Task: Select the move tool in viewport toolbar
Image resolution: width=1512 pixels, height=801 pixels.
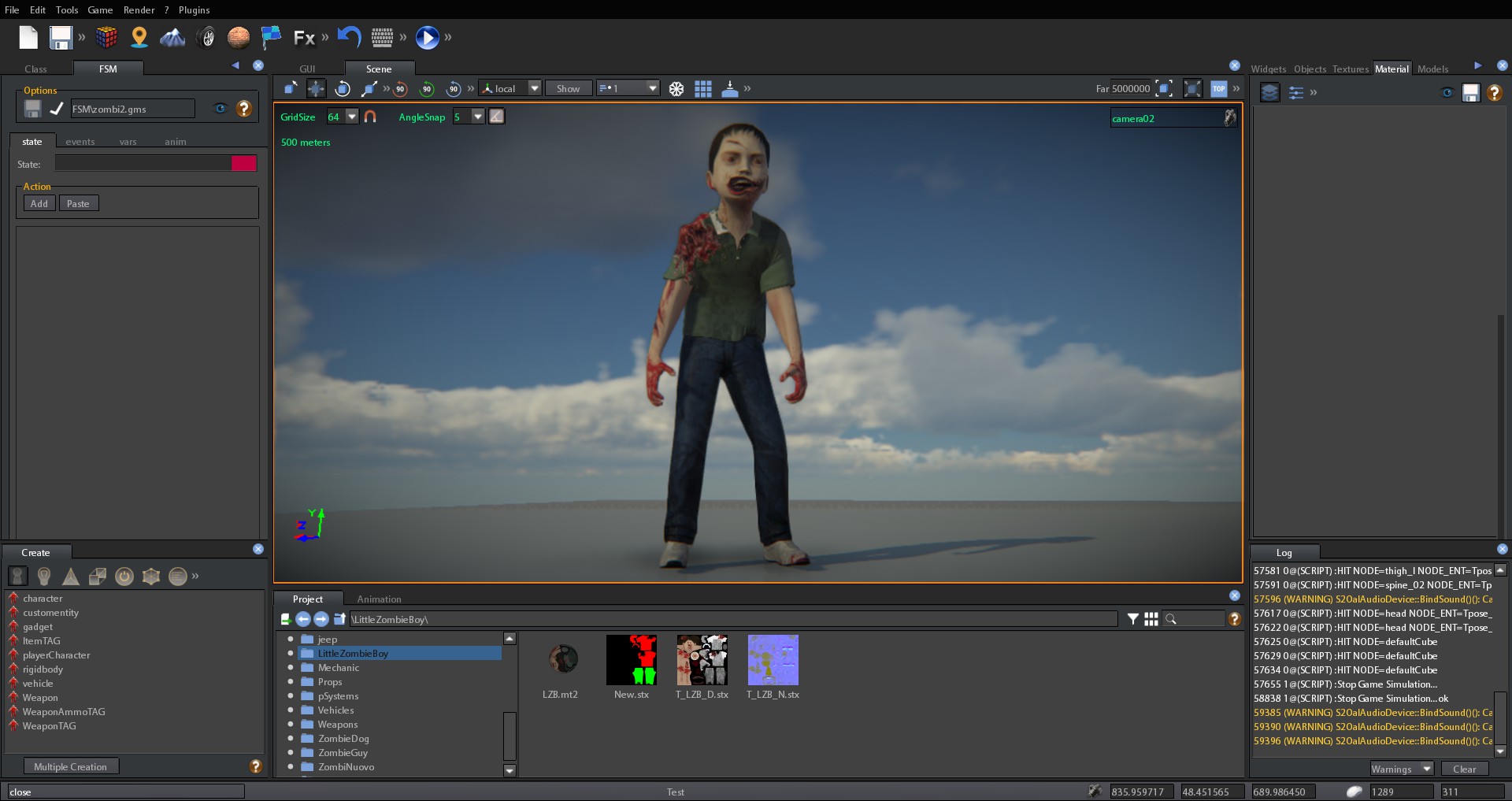Action: coord(316,88)
